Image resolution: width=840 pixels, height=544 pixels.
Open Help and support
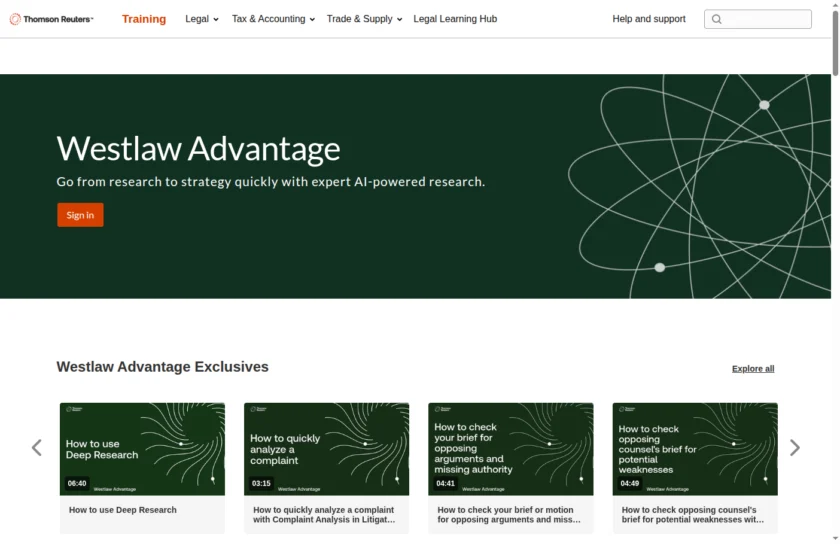click(x=649, y=19)
